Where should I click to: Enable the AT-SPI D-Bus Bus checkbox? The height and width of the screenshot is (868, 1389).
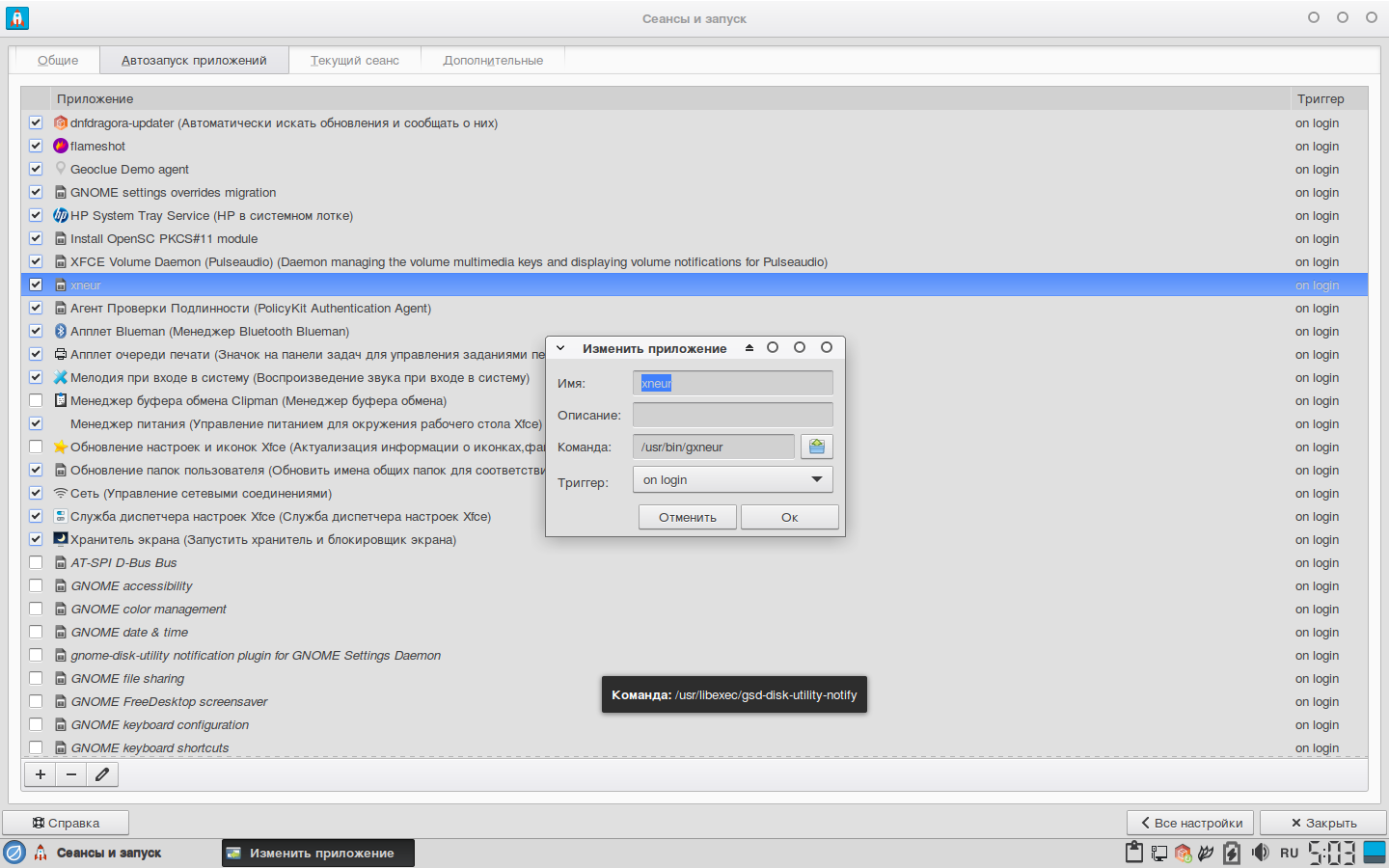(36, 563)
